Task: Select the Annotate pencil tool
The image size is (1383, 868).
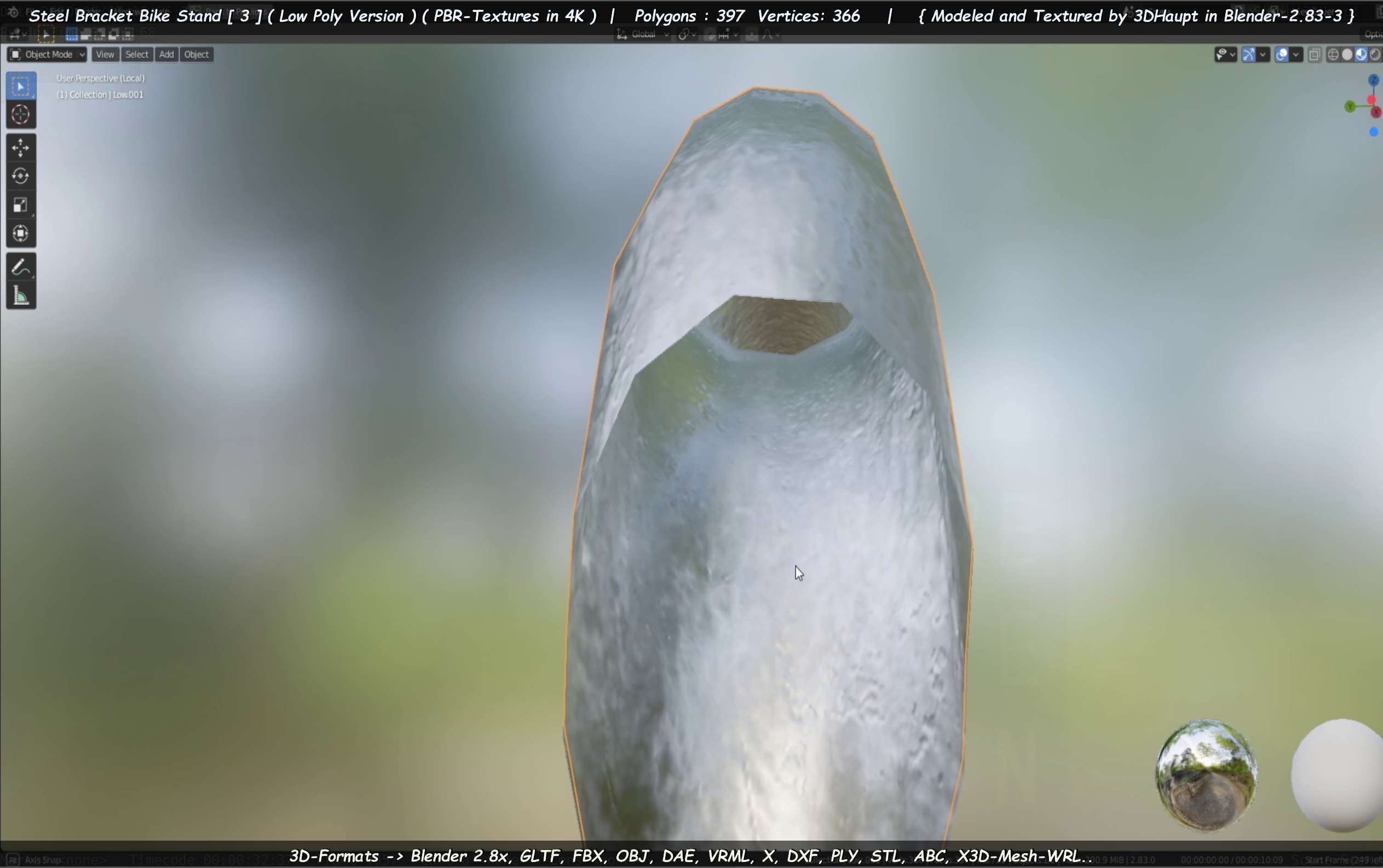Action: pos(21,268)
